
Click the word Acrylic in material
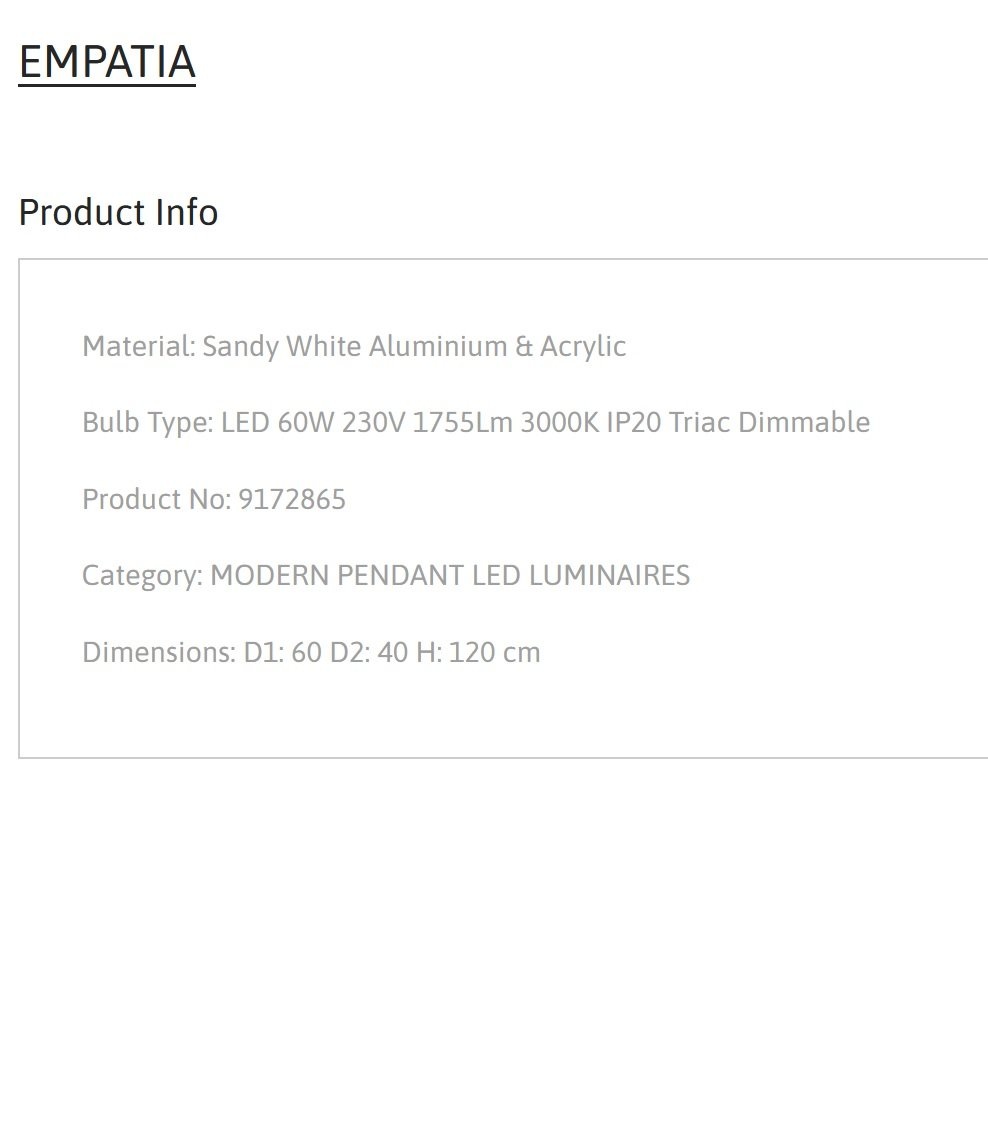tap(583, 347)
